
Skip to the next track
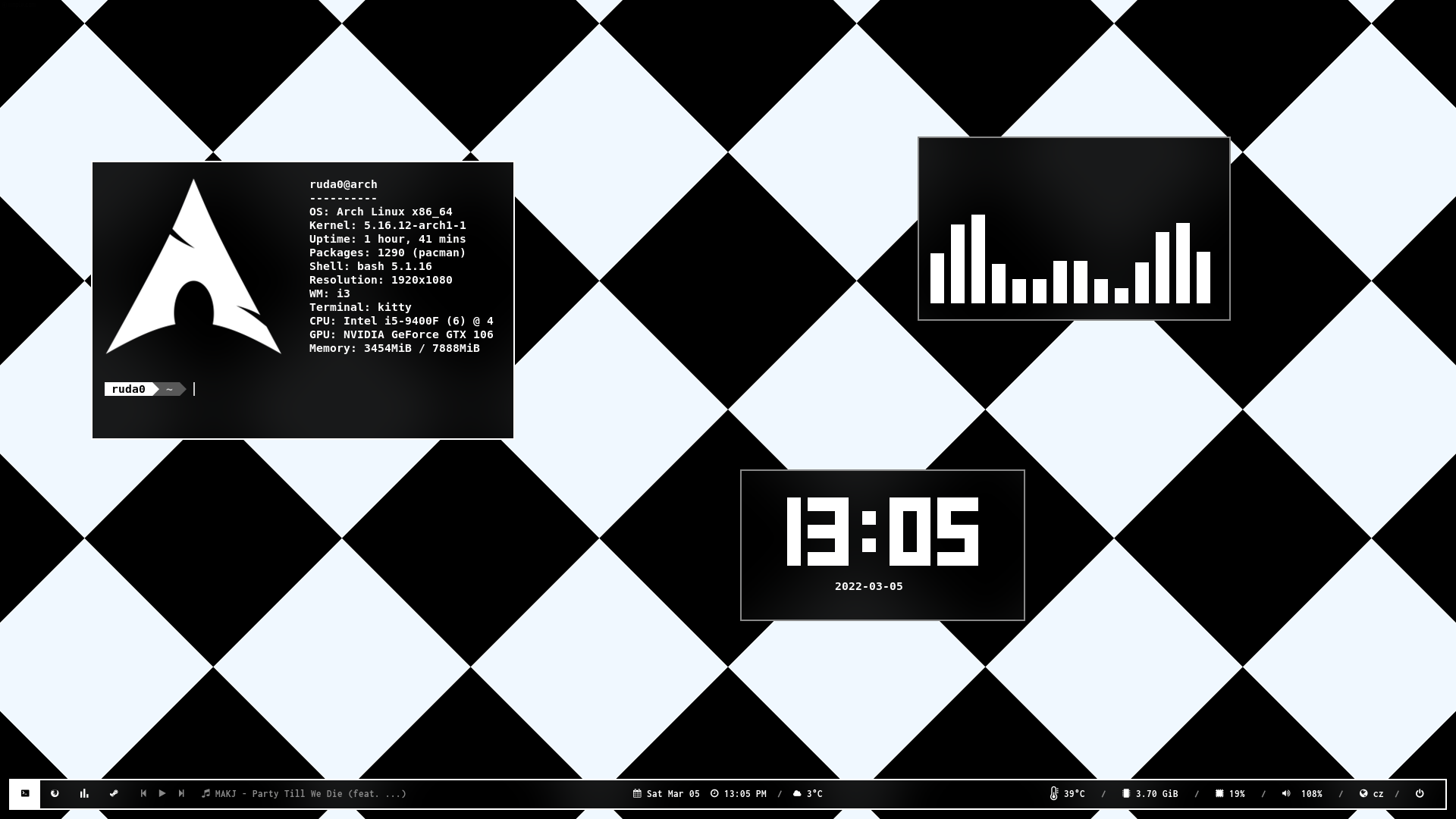[x=181, y=793]
